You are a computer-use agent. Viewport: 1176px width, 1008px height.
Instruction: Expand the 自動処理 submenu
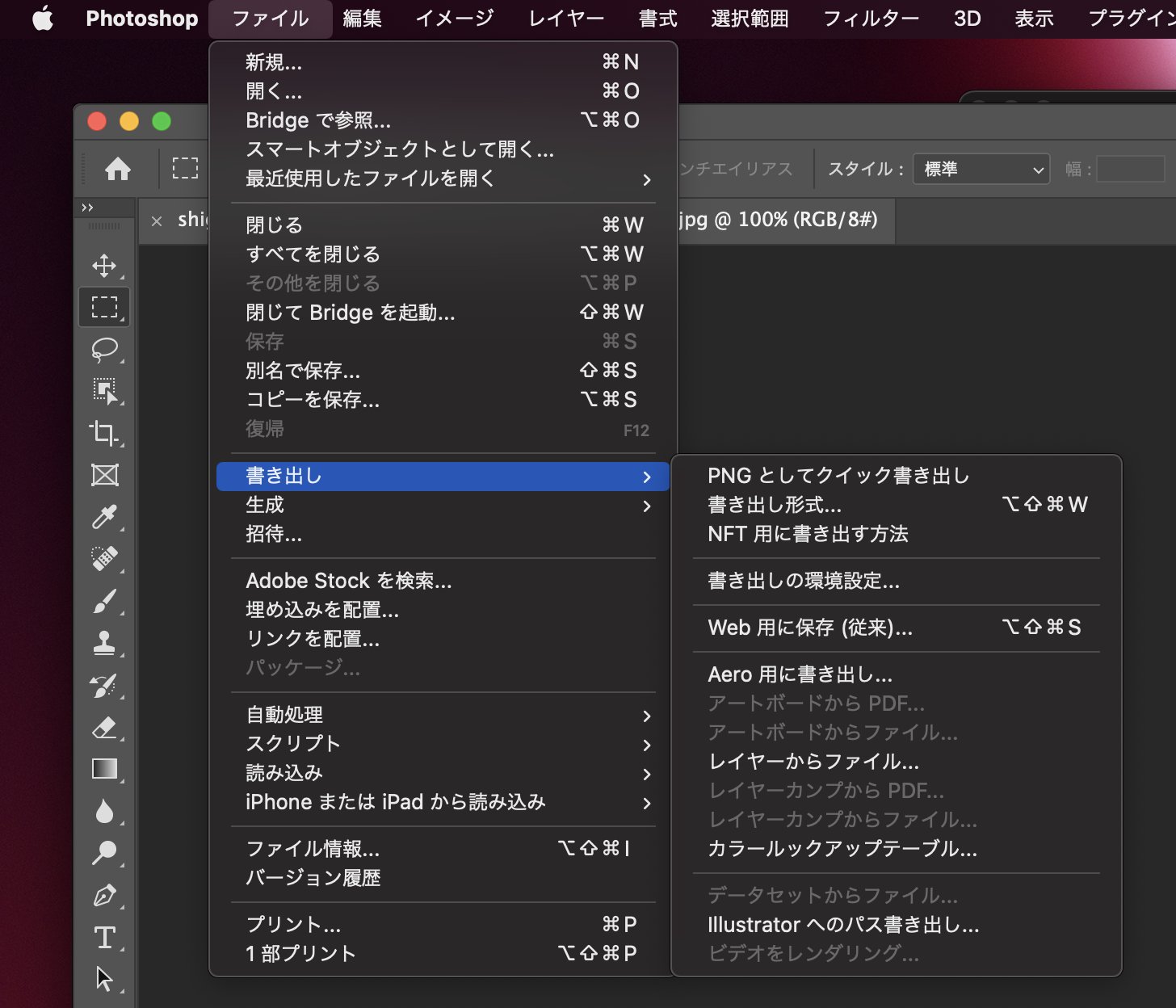coord(443,715)
